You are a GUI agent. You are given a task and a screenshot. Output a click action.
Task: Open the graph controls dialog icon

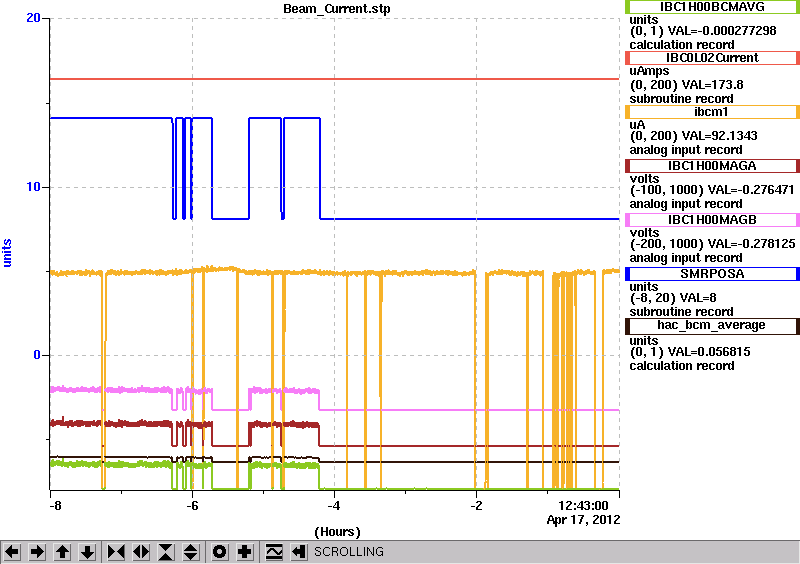point(274,552)
